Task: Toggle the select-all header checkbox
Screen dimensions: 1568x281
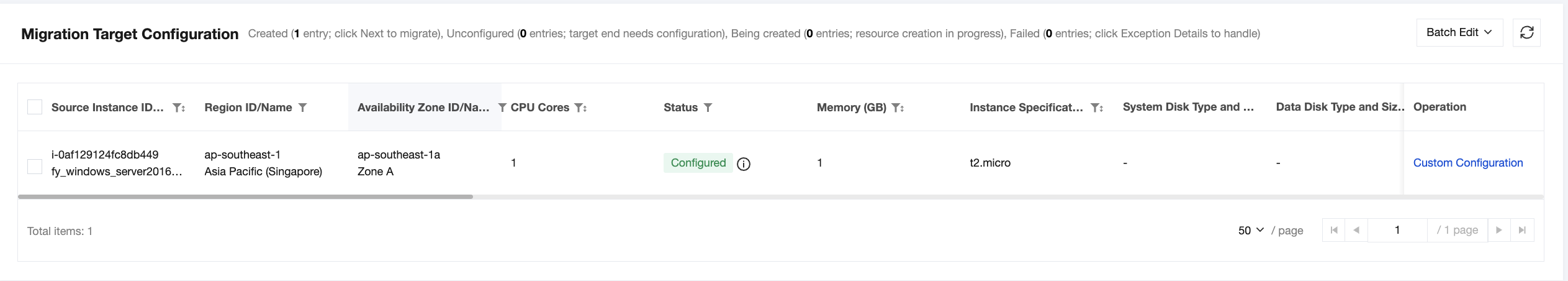Action: [x=35, y=107]
